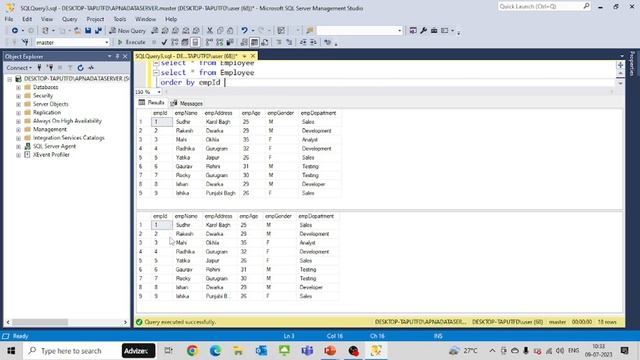640x360 pixels.
Task: Open Microsoft Edge from the taskbar
Action: (215, 351)
